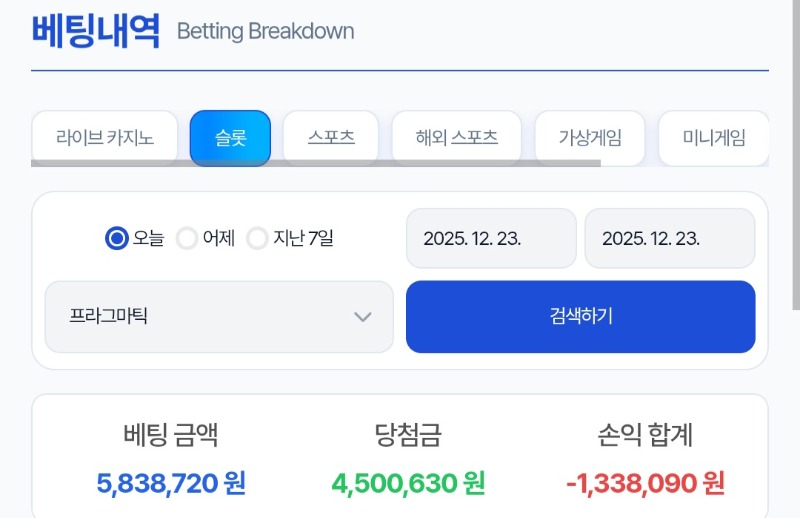
Task: Select the 슬롯 tab
Action: [230, 138]
